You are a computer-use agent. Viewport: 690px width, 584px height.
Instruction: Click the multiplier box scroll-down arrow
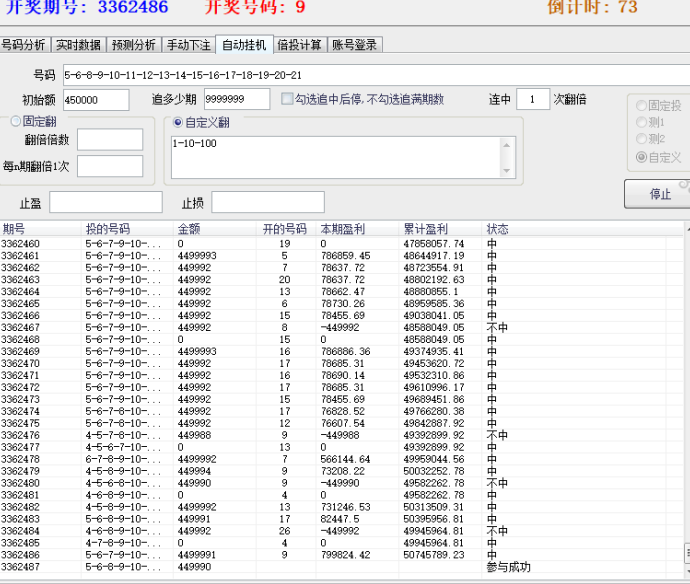(x=507, y=170)
